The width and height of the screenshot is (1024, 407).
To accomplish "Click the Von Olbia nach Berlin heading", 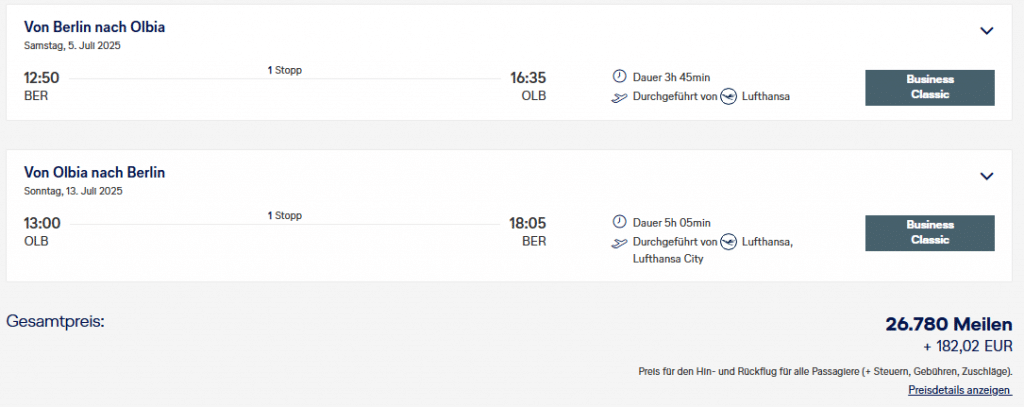I will [94, 172].
